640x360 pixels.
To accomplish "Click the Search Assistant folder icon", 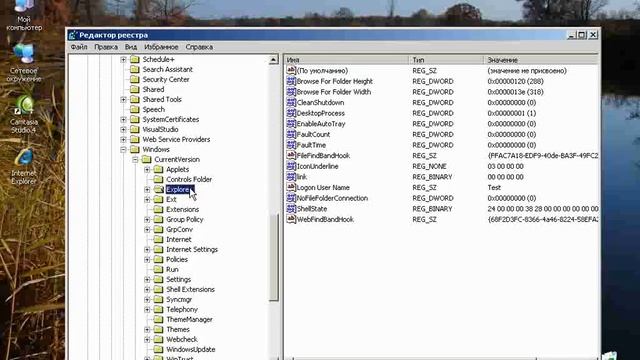I will (135, 69).
